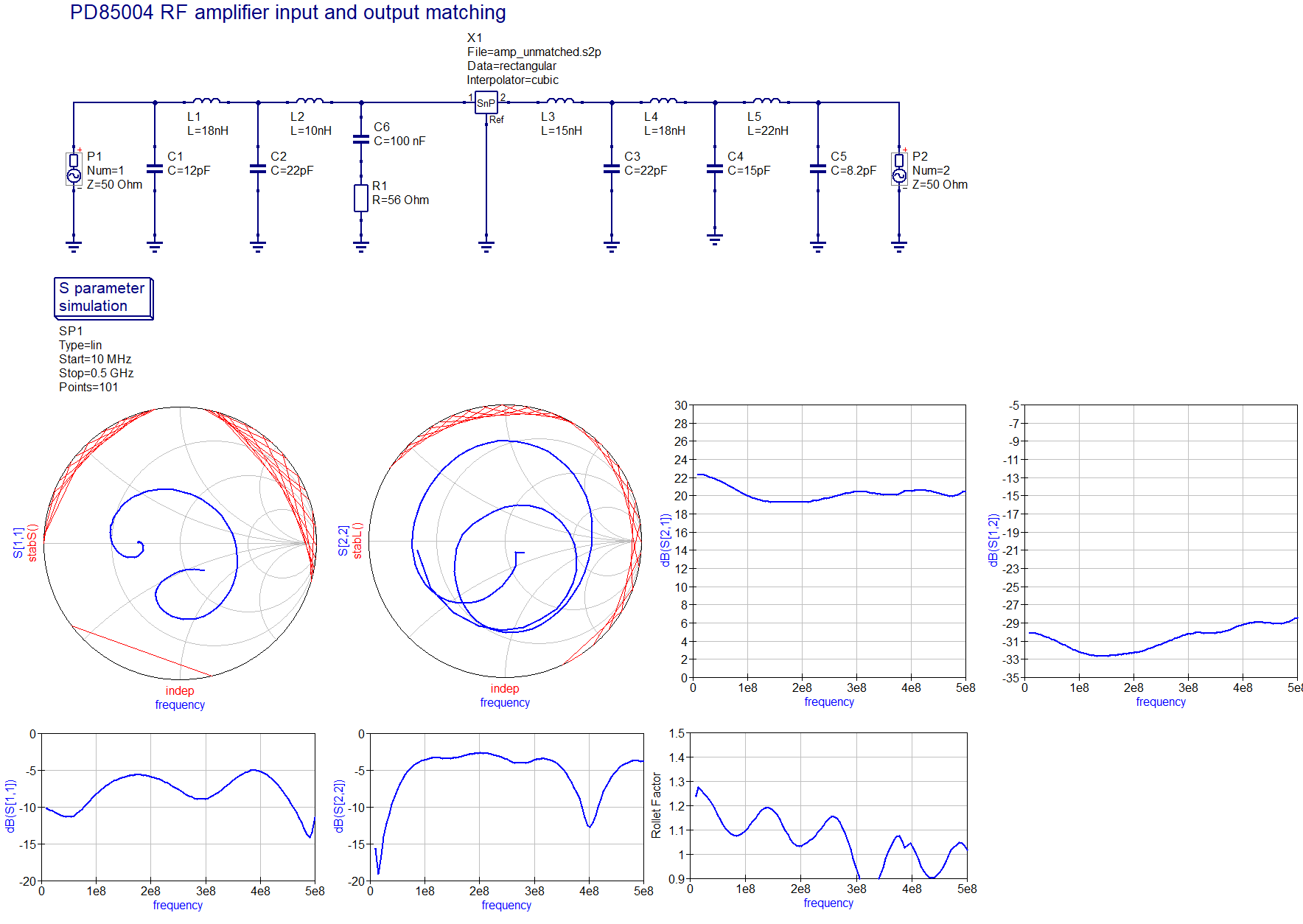The width and height of the screenshot is (1303, 924).
Task: Click ground symbol below capacitor C5
Action: 818,245
